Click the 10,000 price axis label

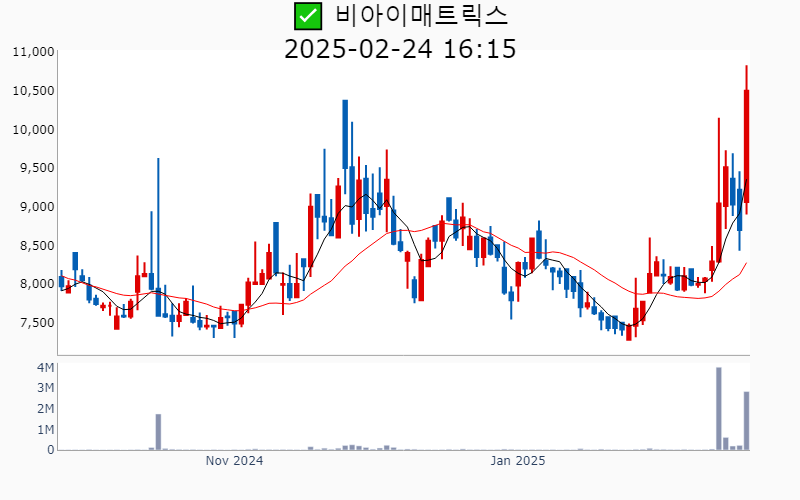(34, 130)
